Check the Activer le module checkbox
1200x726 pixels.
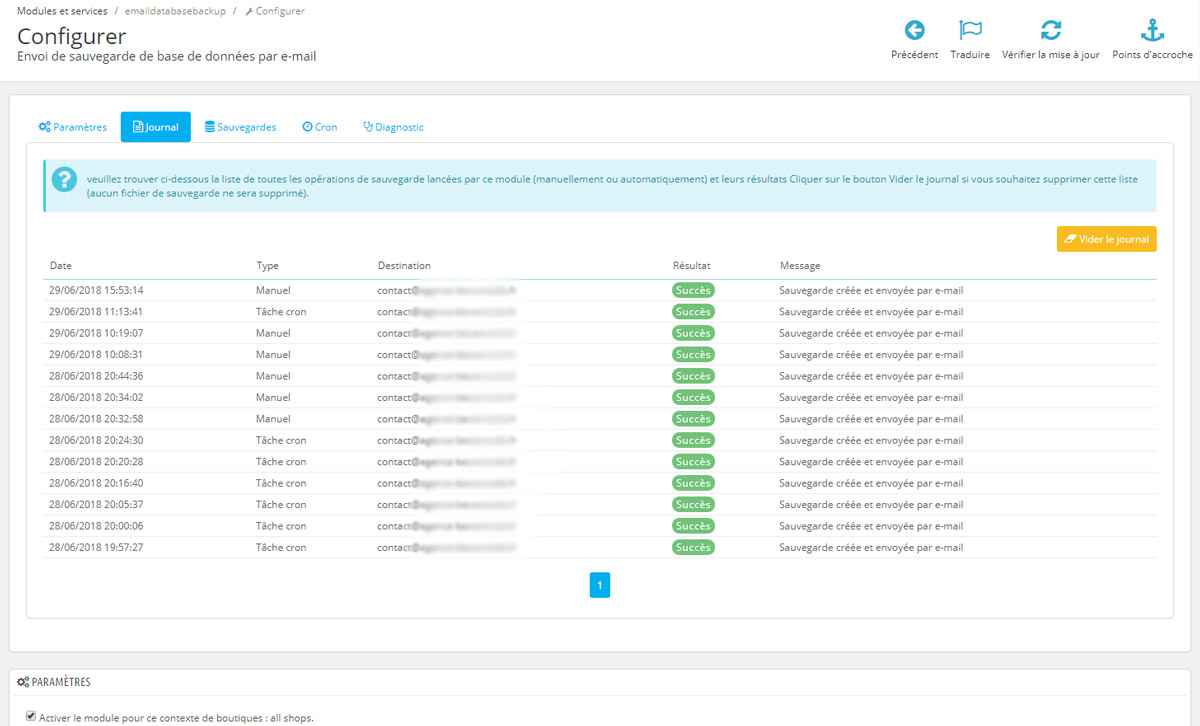tap(31, 716)
